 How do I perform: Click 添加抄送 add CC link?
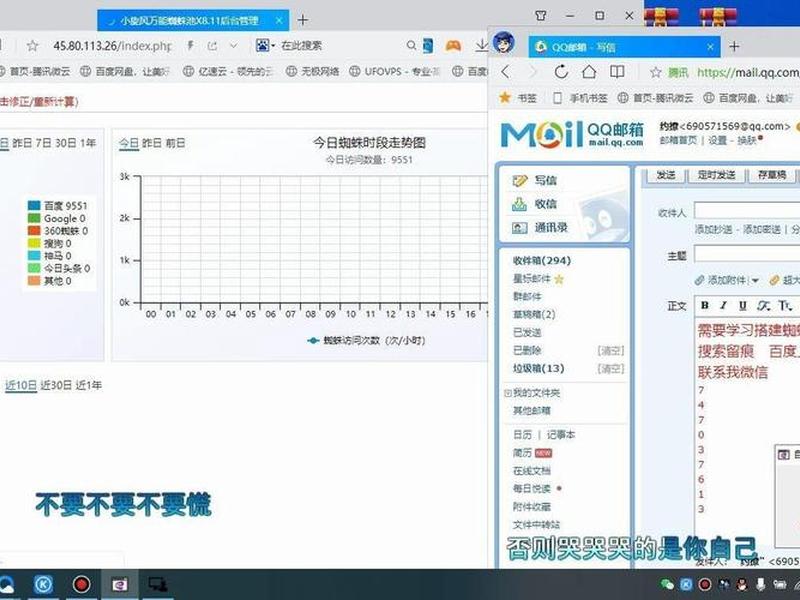tap(713, 230)
